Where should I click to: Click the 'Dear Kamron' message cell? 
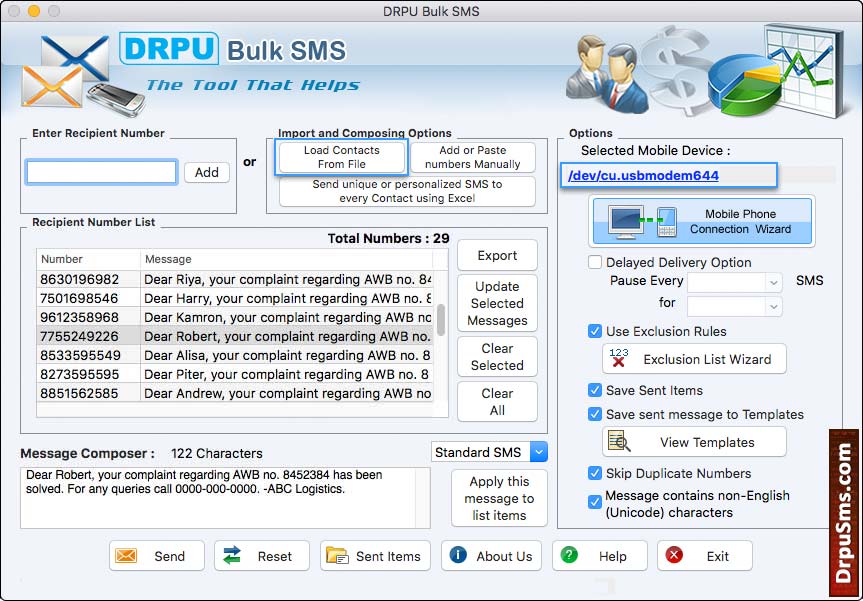(x=287, y=318)
